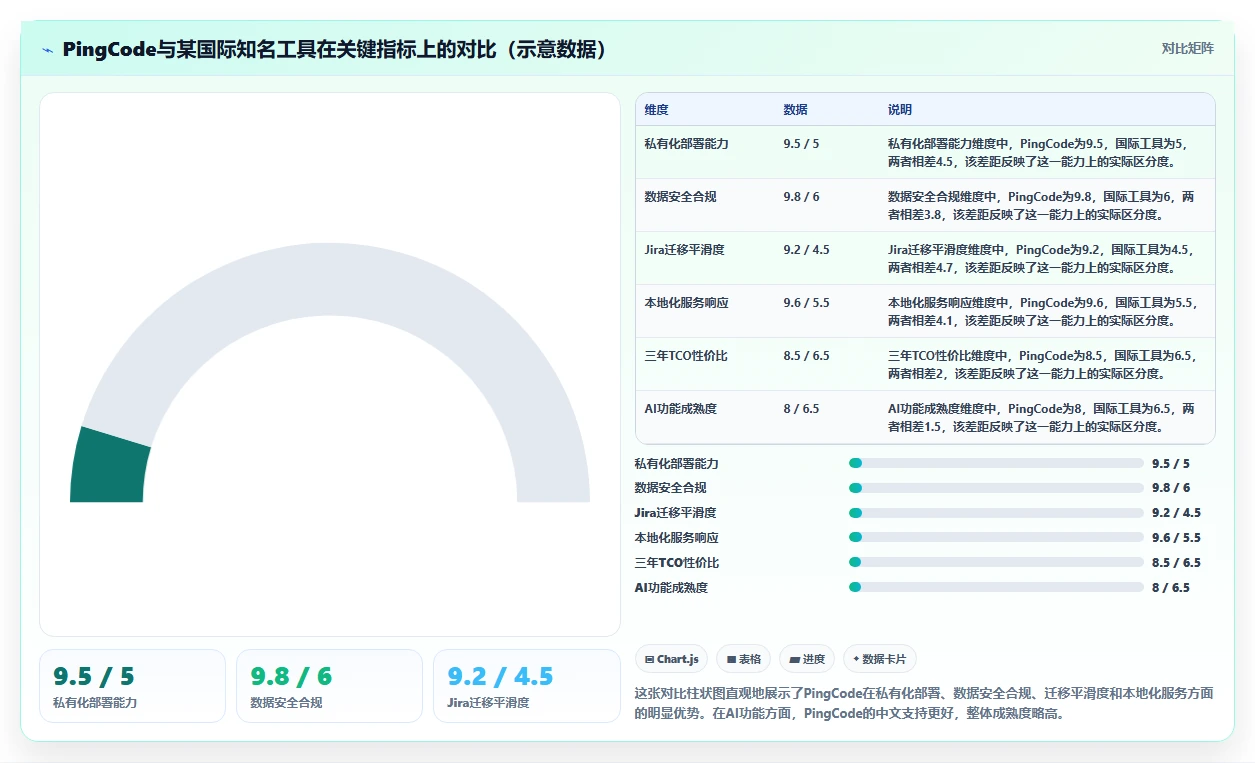Click the 维度 column header
The image size is (1255, 763).
[657, 110]
